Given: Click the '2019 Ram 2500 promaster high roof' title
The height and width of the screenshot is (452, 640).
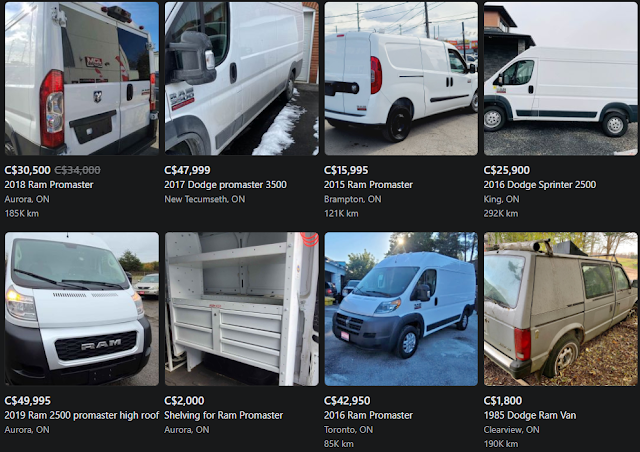Looking at the screenshot, I should (x=82, y=415).
